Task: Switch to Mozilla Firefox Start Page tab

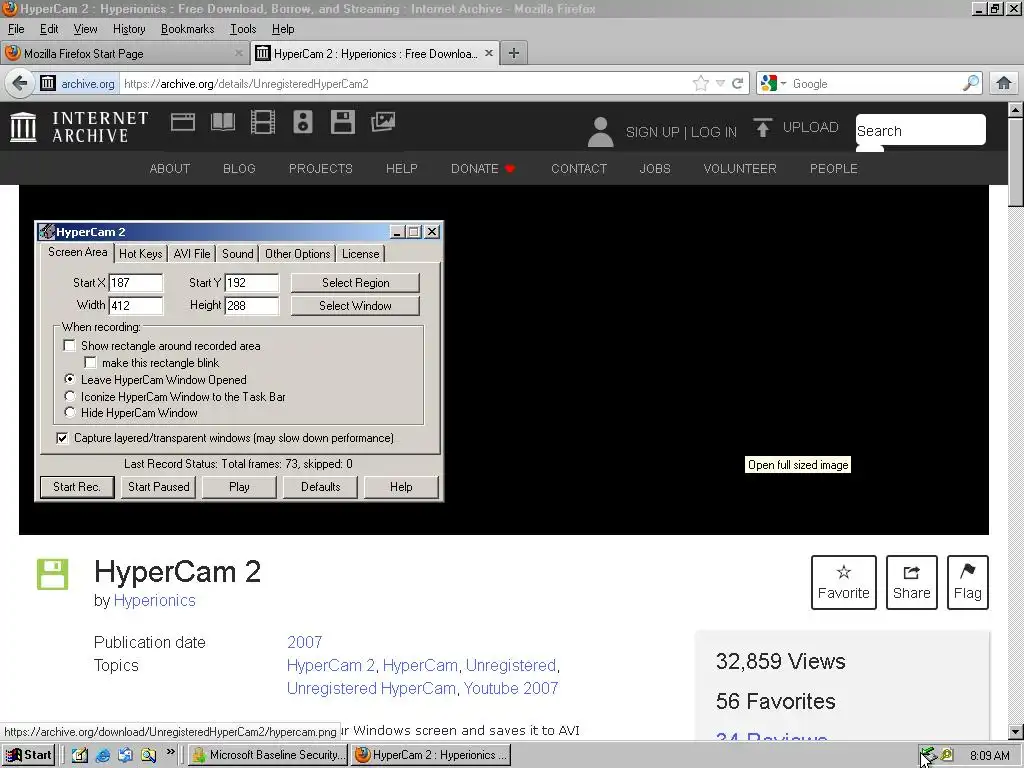Action: 124,54
